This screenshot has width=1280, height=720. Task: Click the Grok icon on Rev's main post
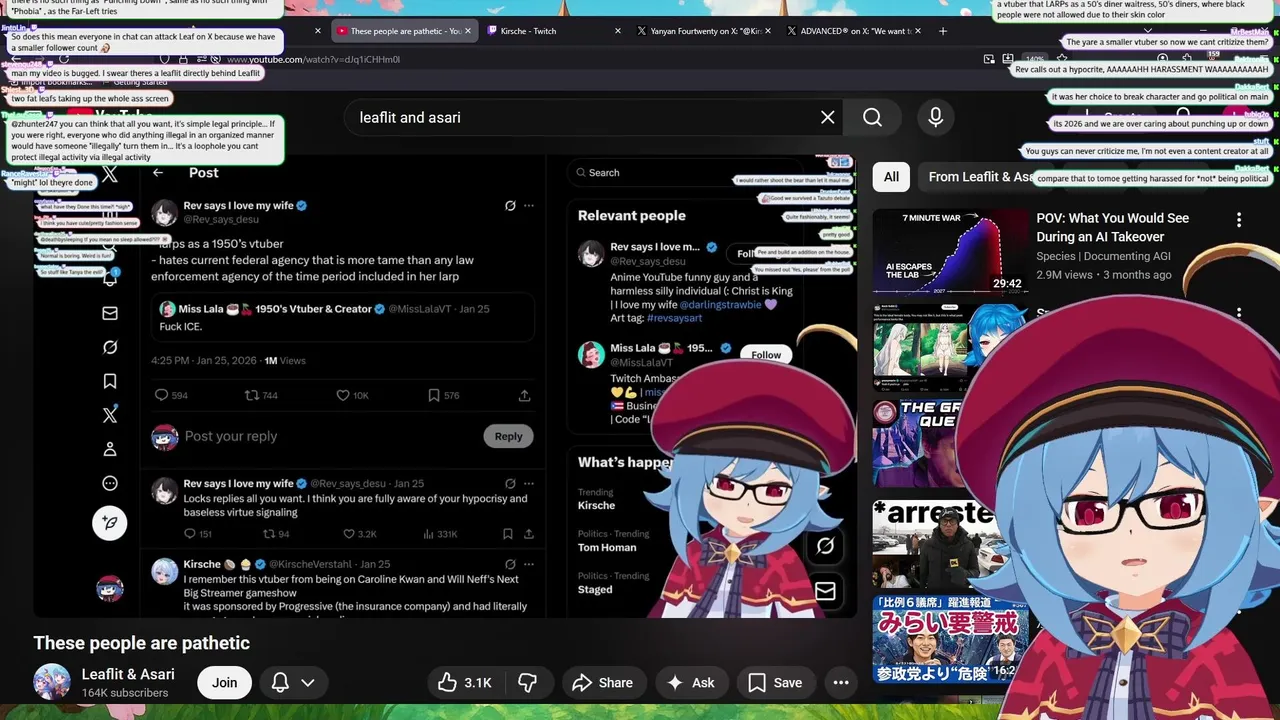510,206
